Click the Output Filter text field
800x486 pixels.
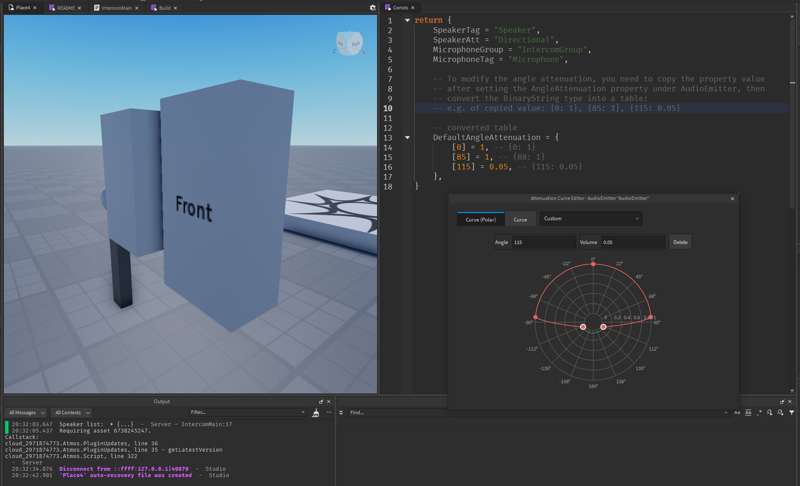pyautogui.click(x=245, y=412)
